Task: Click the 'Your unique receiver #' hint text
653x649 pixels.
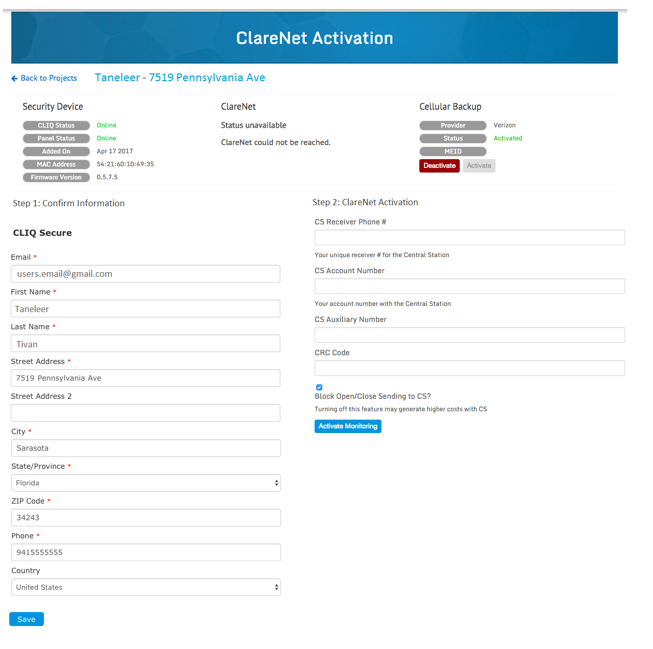Action: click(382, 255)
